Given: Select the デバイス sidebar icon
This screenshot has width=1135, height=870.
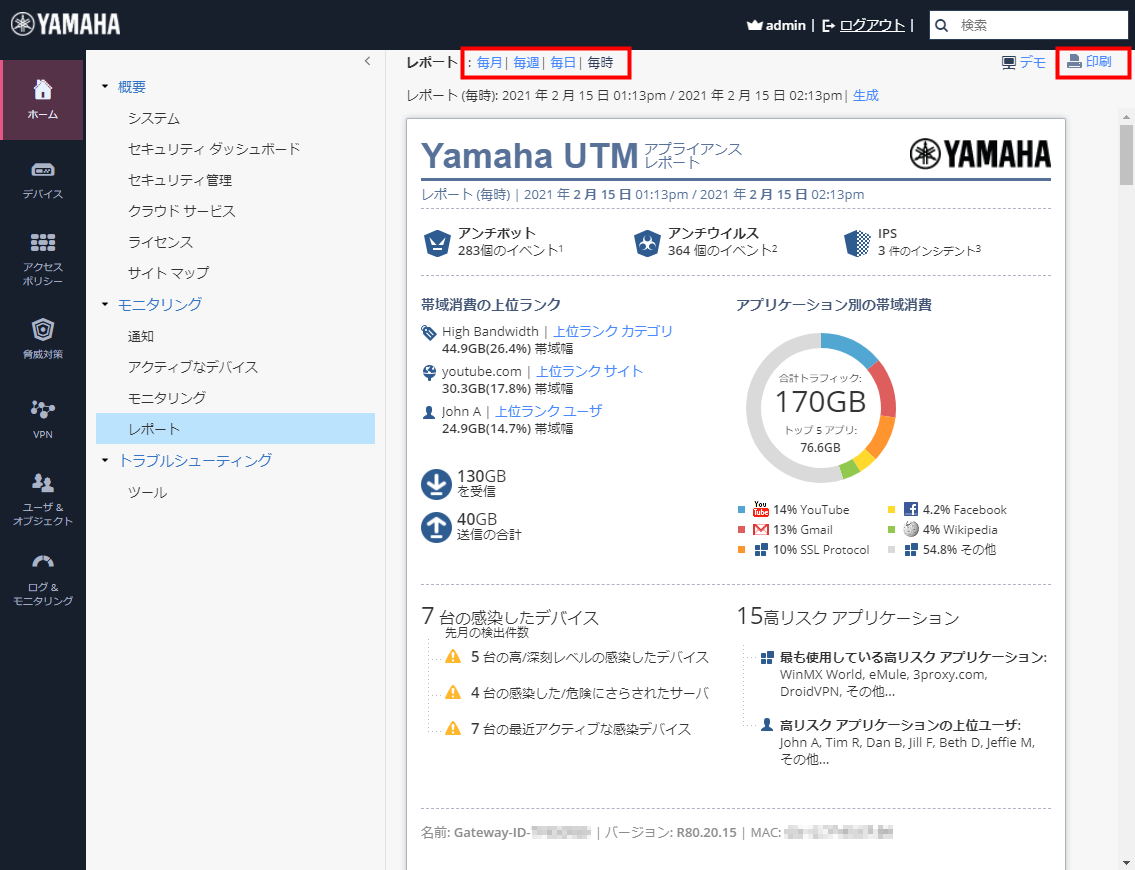Looking at the screenshot, I should [x=42, y=170].
